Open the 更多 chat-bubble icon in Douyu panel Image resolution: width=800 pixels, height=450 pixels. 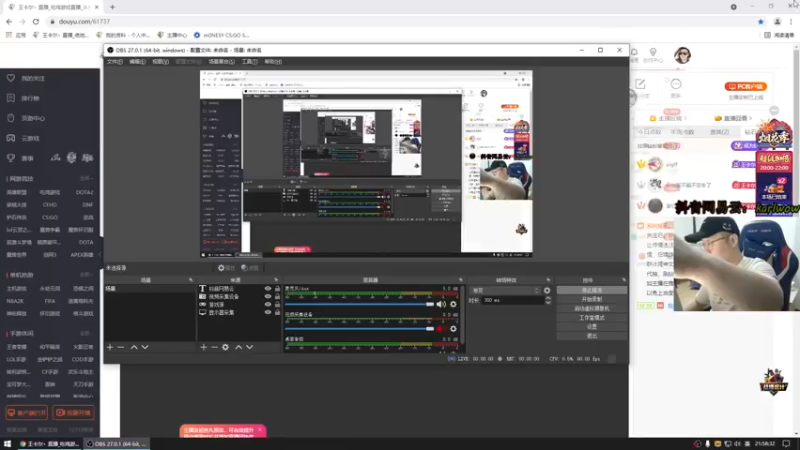676,84
